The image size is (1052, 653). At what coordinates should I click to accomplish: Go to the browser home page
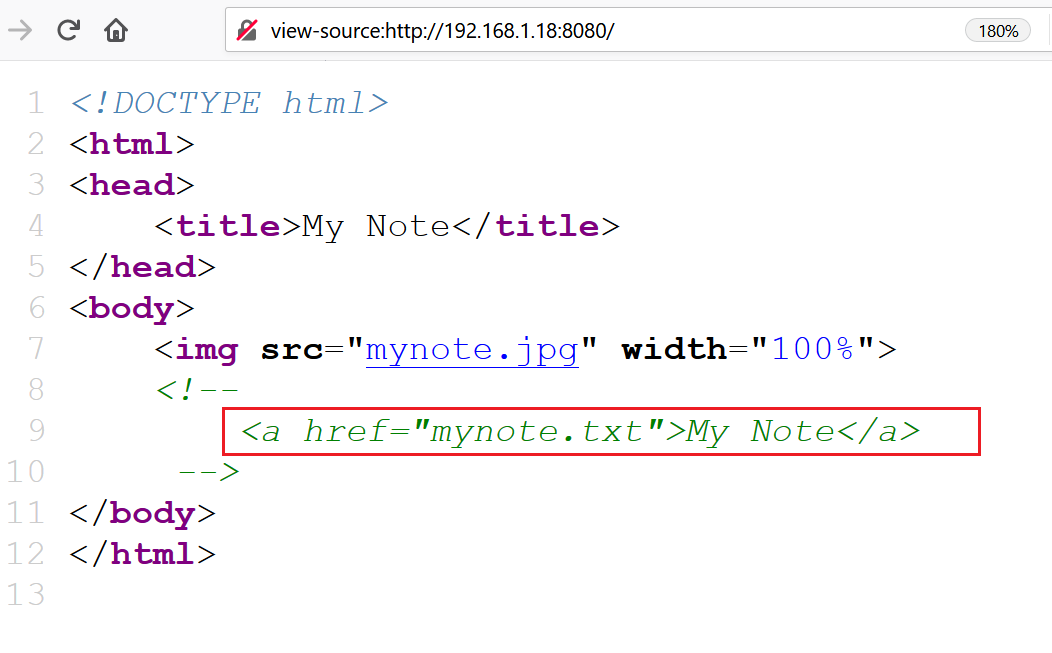[x=116, y=30]
